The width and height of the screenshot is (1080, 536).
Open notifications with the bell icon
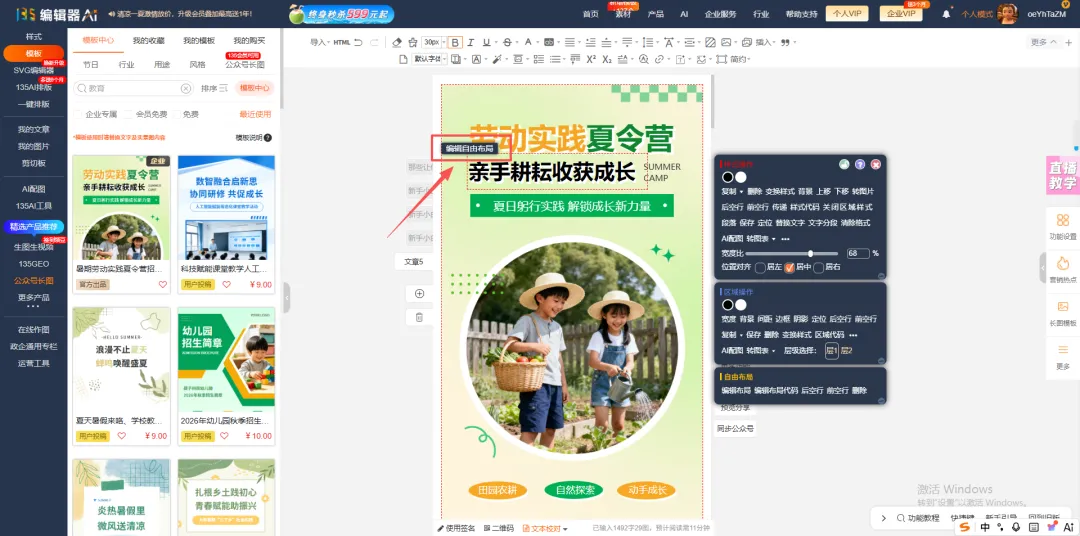pos(946,14)
